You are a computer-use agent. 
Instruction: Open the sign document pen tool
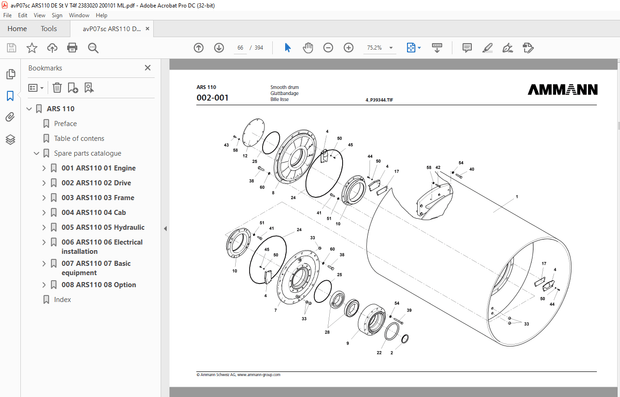point(508,48)
